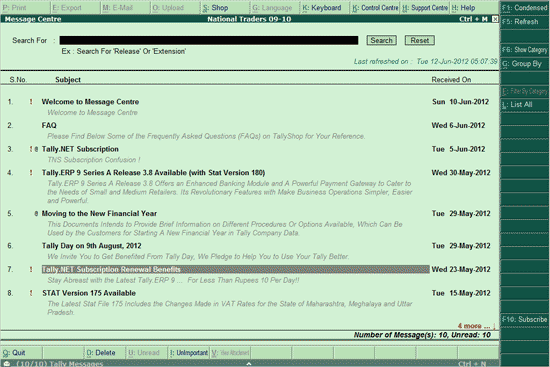Image resolution: width=550 pixels, height=367 pixels.
Task: Open the Welcome to Message Centre message
Action: (90, 102)
